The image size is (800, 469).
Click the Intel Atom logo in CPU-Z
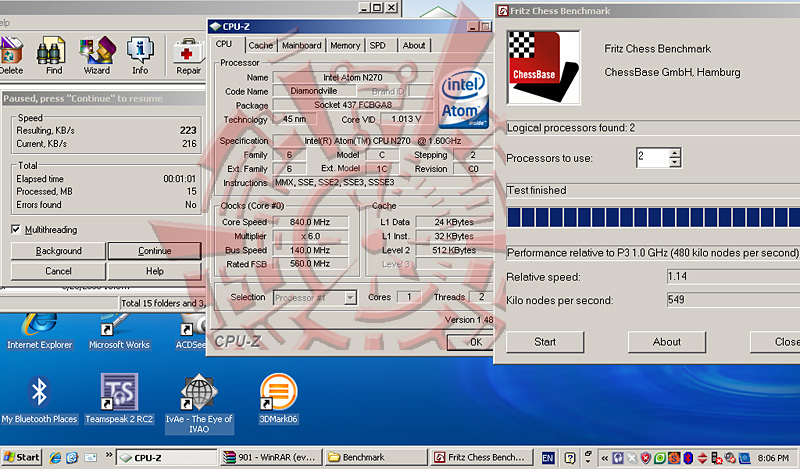464,98
